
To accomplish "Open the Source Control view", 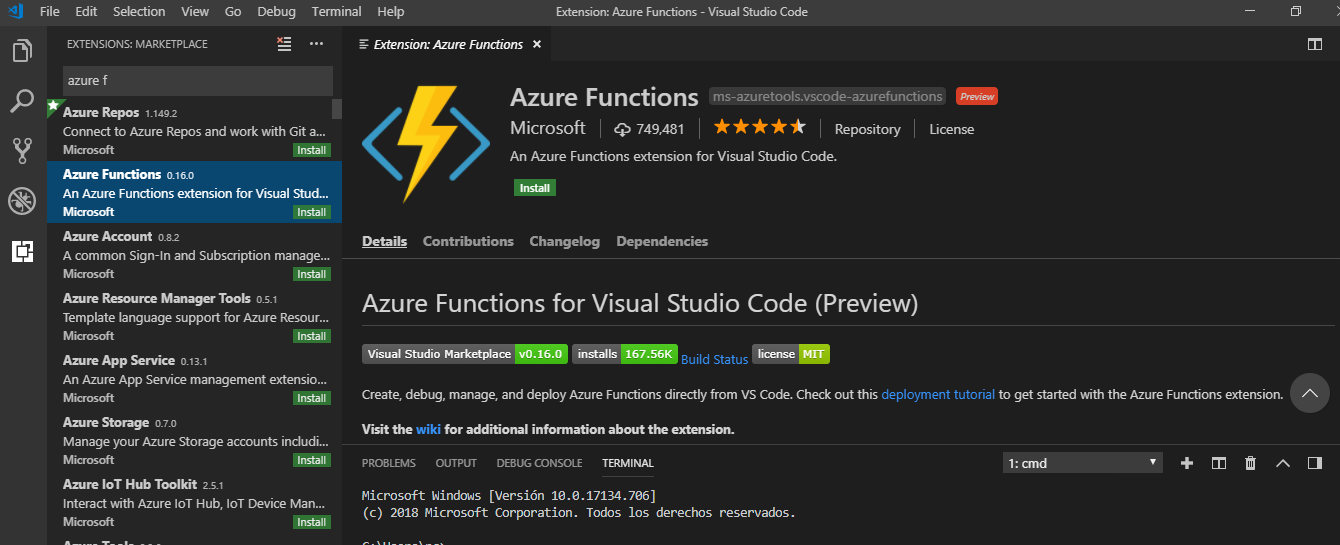I will pos(22,151).
